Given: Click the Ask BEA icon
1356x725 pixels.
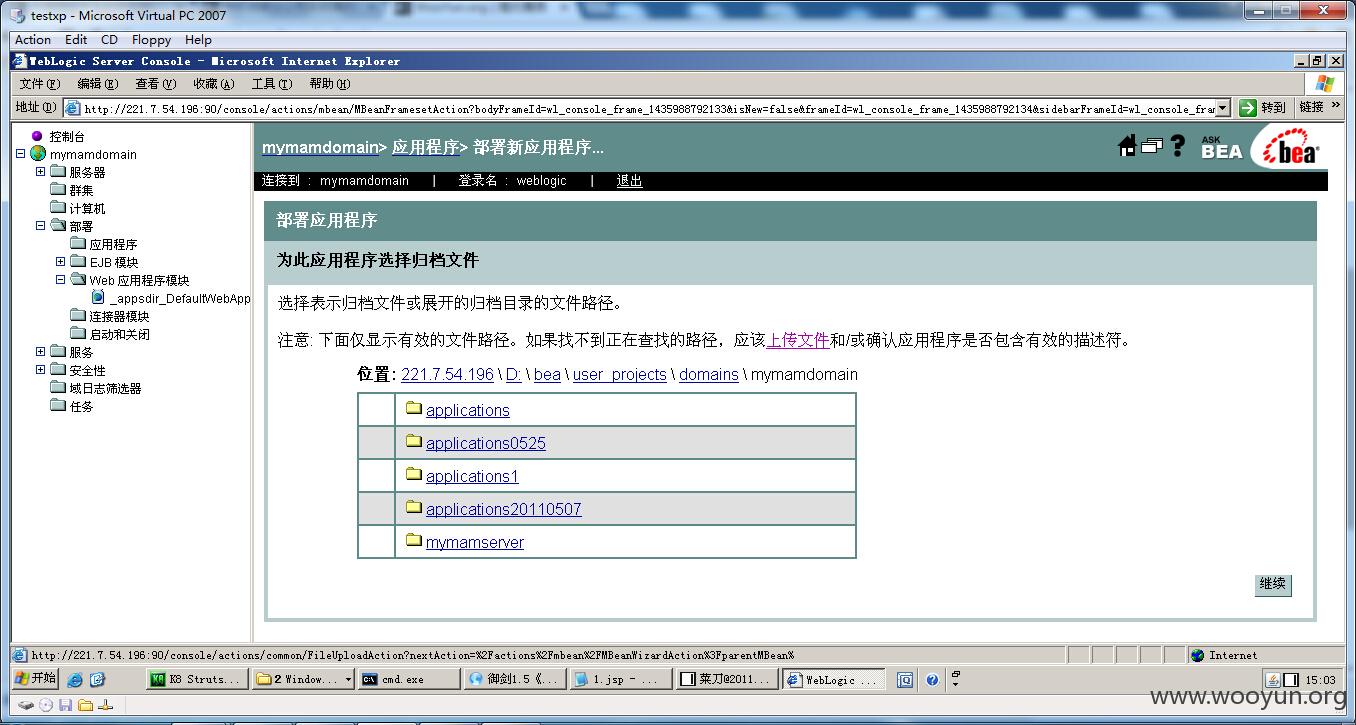Looking at the screenshot, I should click(1221, 148).
